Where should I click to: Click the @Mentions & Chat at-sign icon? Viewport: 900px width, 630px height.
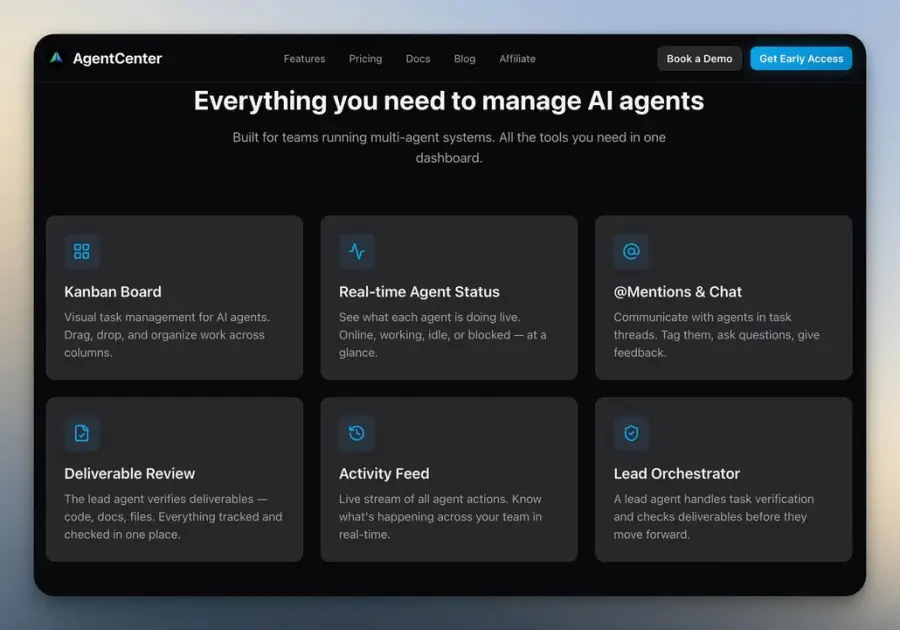[x=631, y=251]
